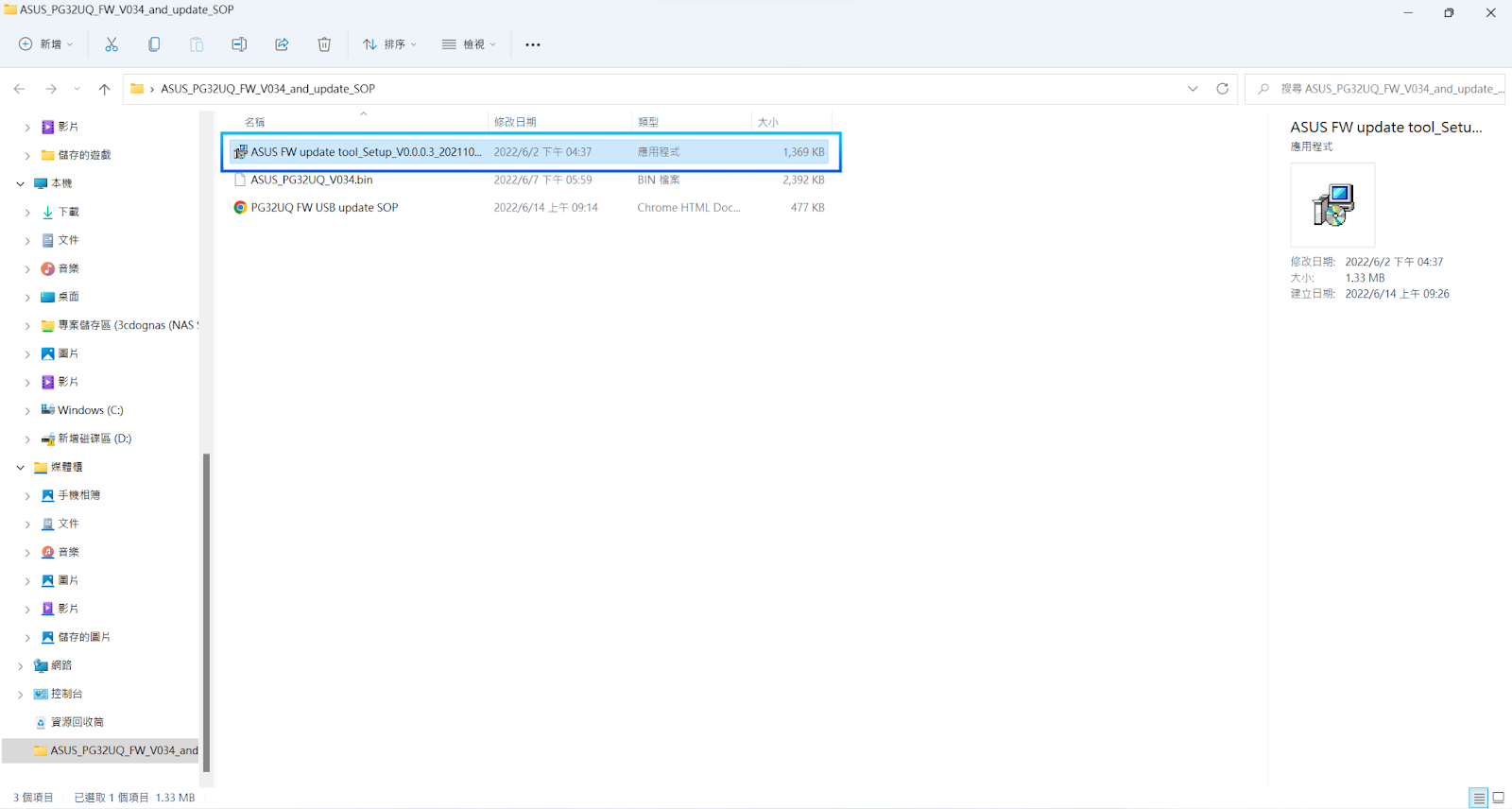The width and height of the screenshot is (1512, 809).
Task: Click the Rename icon in toolbar
Action: (239, 44)
